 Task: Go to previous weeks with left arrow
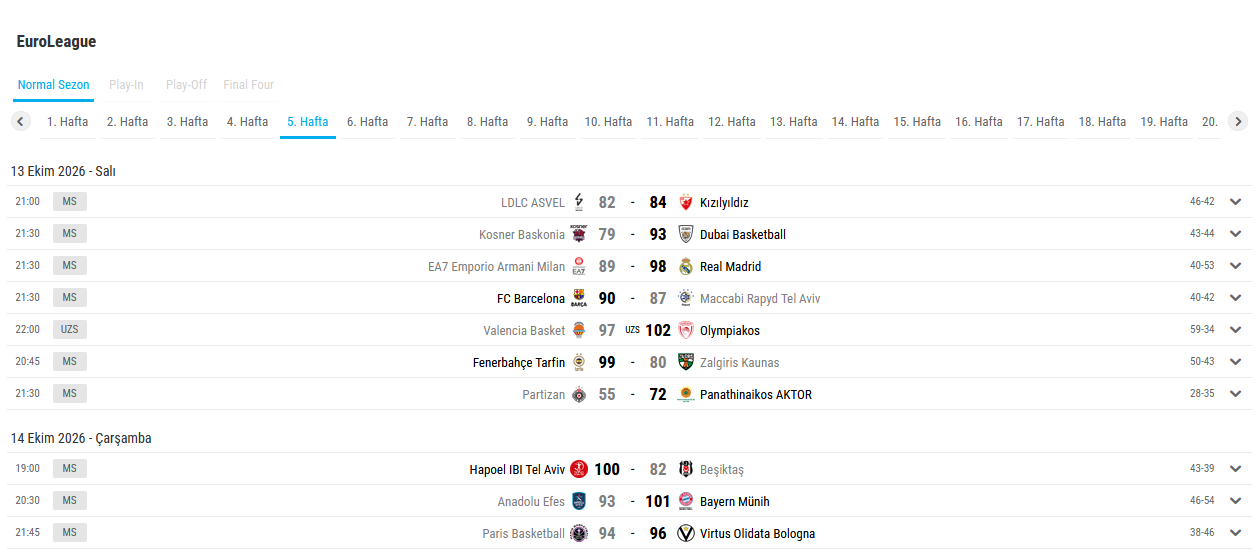[20, 122]
